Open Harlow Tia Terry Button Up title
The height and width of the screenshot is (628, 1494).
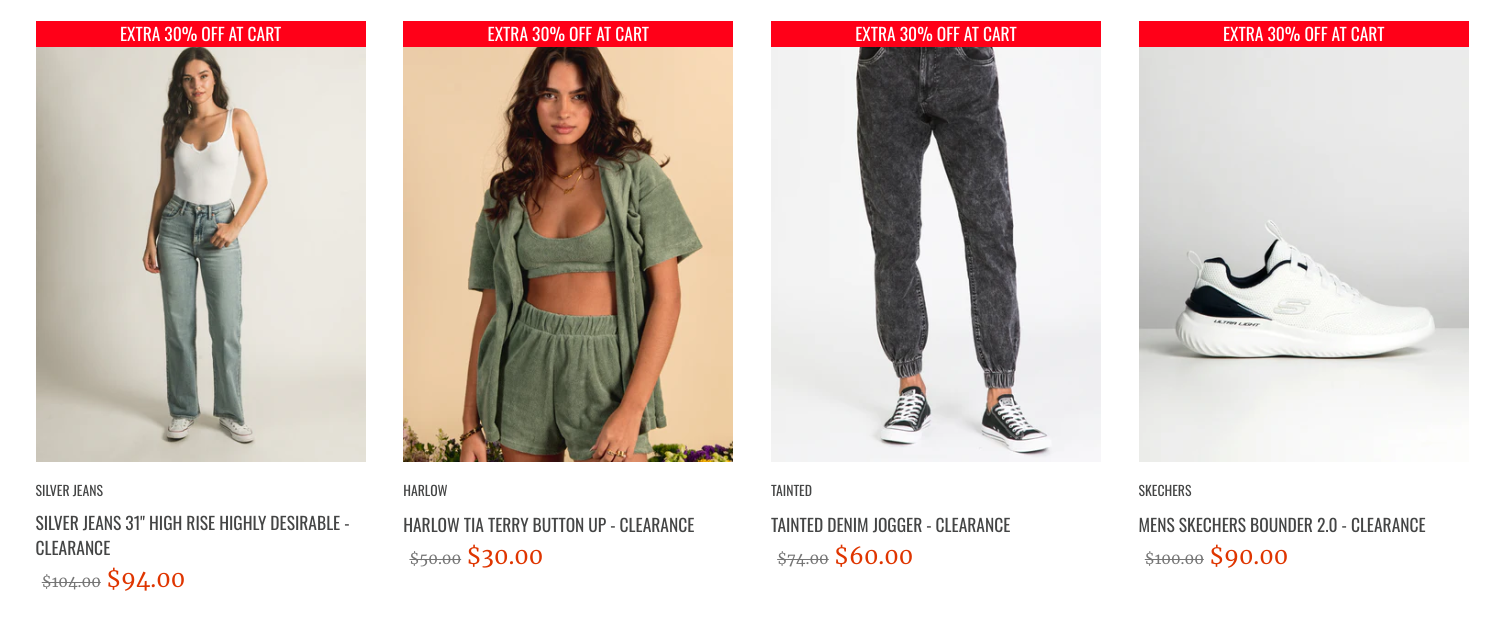click(548, 524)
